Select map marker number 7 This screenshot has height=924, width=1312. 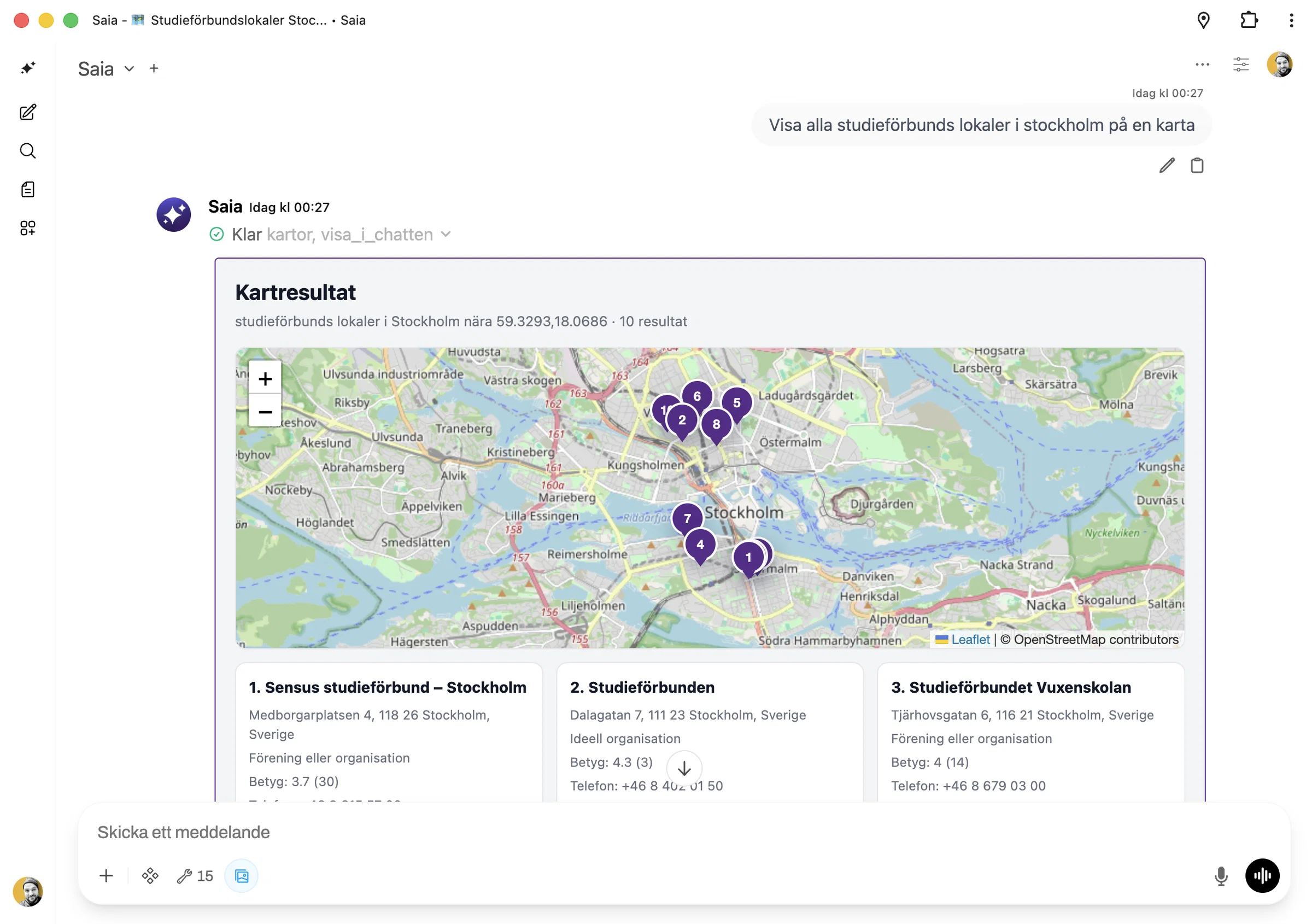(x=687, y=520)
